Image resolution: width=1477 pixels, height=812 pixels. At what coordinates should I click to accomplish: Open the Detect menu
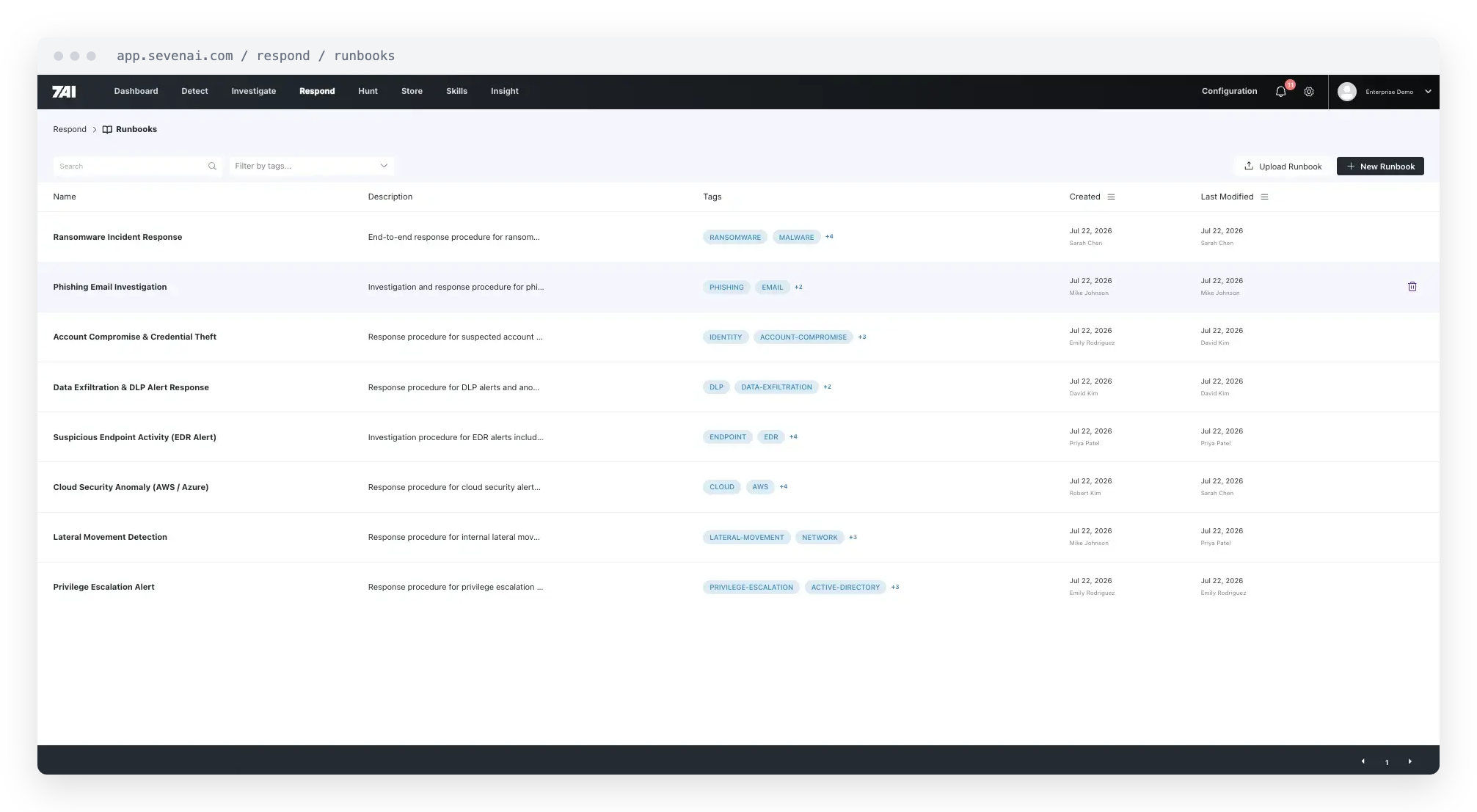coord(194,92)
